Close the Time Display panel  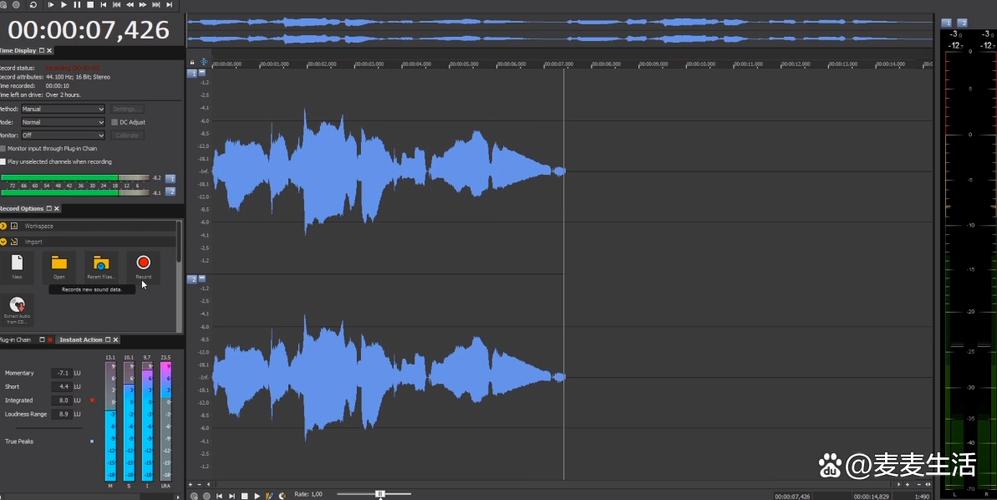[x=50, y=50]
